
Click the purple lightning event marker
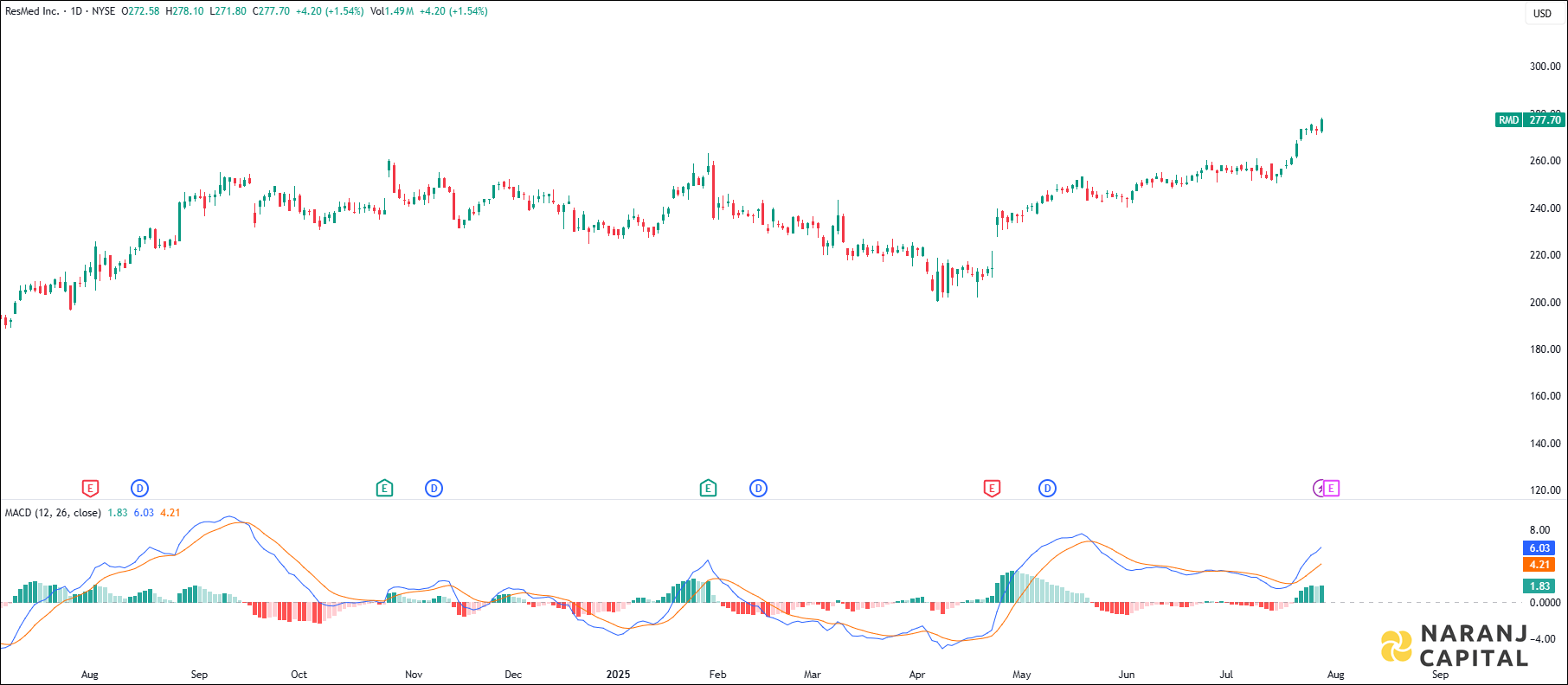pyautogui.click(x=1319, y=489)
